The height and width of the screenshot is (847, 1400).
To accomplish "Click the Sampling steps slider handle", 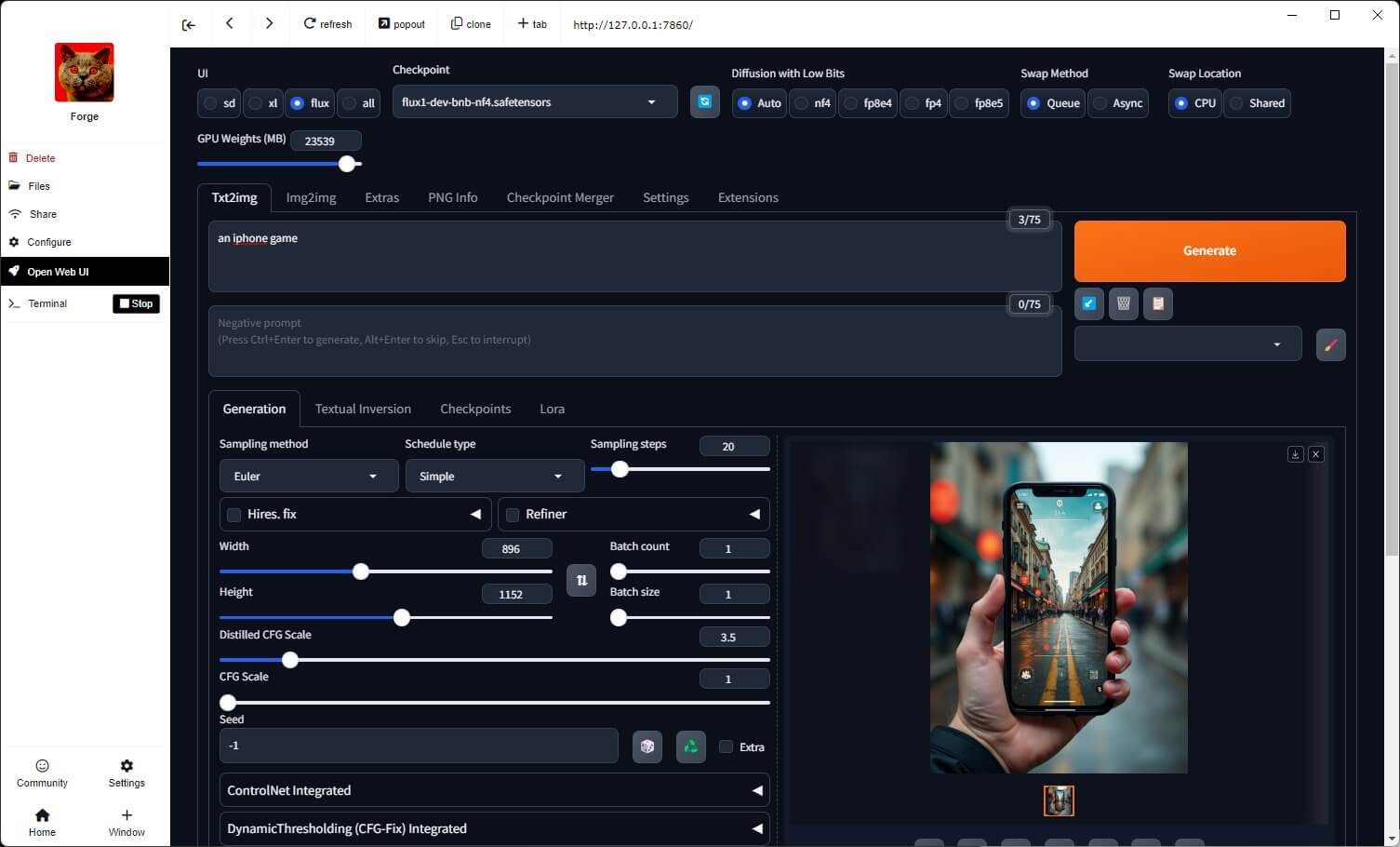I will 620,469.
